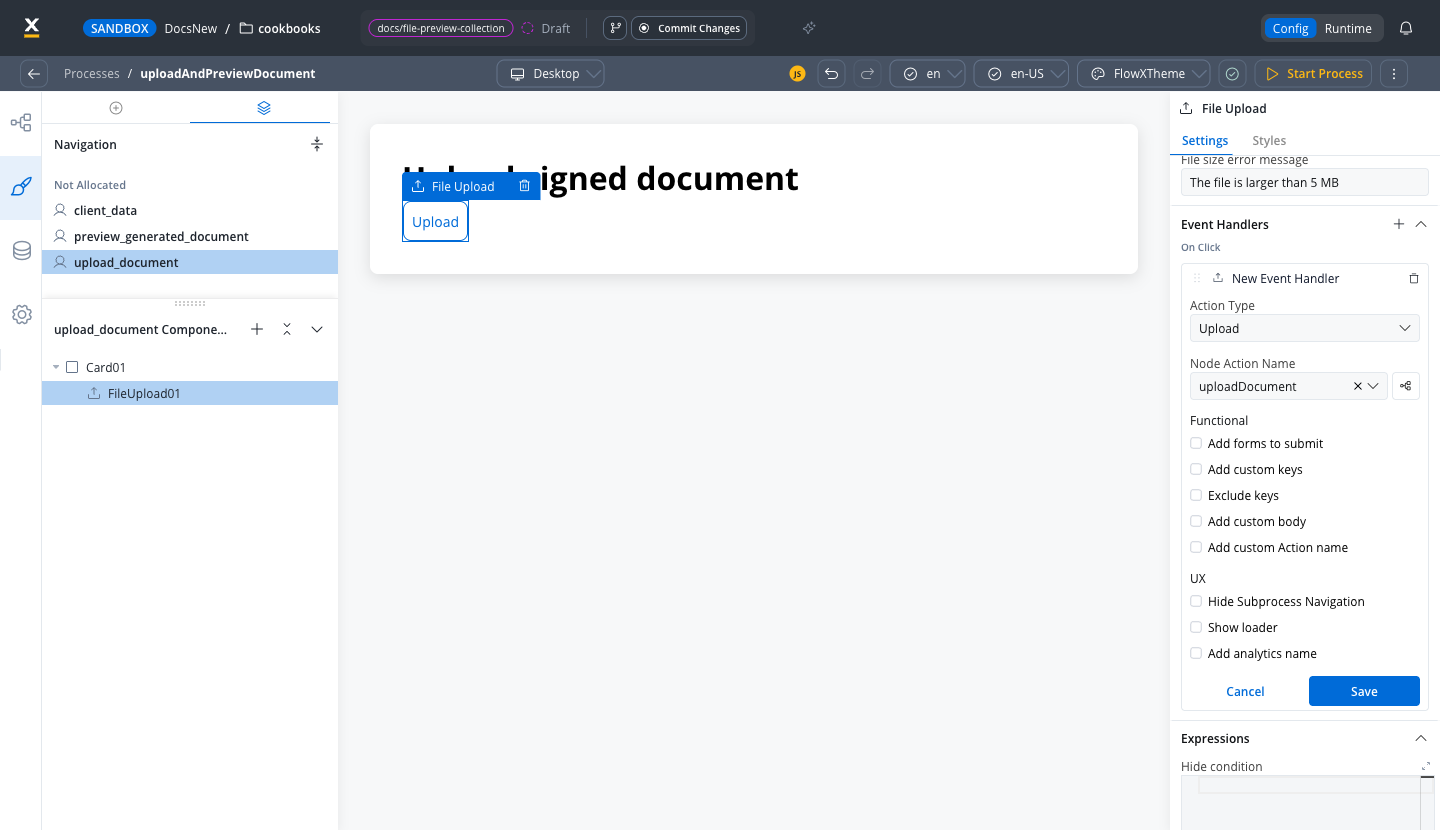Open the process flow diagram sidebar icon
The height and width of the screenshot is (830, 1440).
click(x=21, y=123)
